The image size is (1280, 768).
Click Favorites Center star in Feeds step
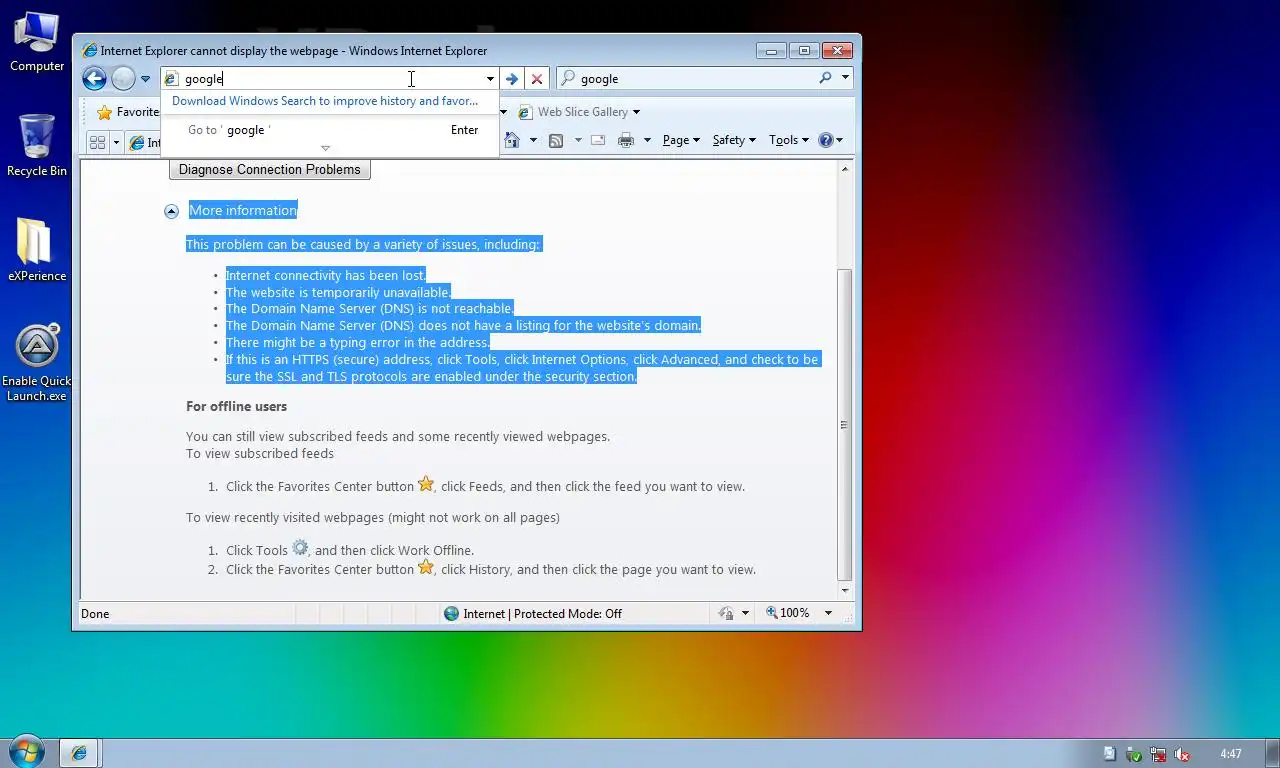coord(426,484)
